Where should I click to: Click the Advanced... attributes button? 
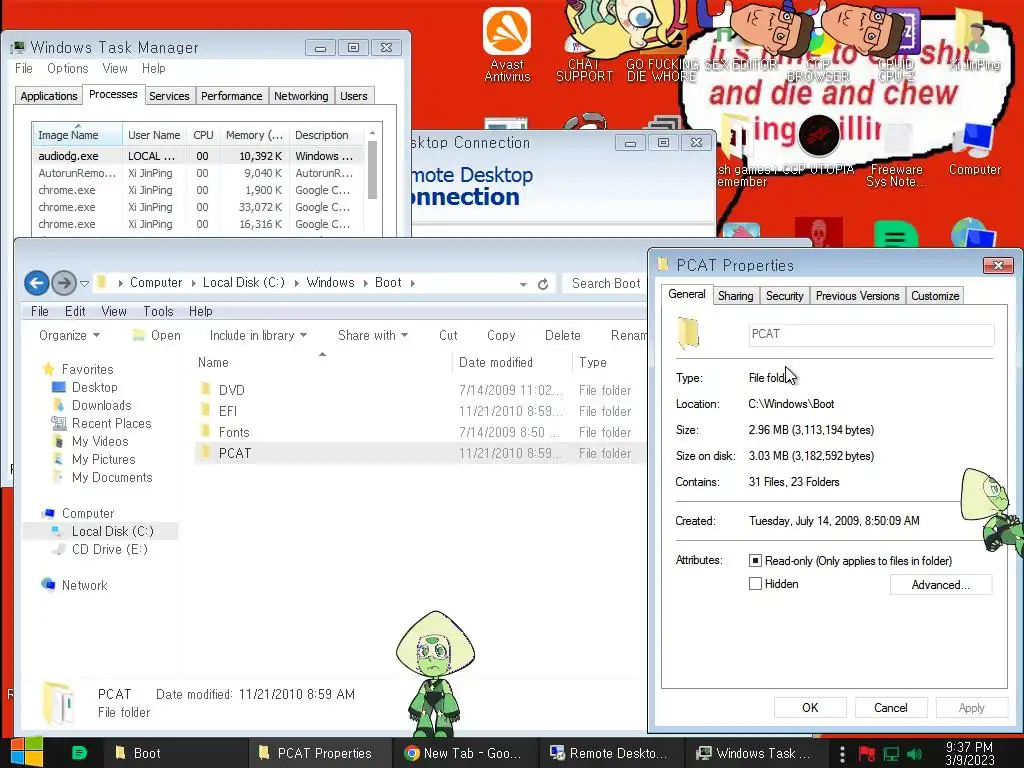(x=940, y=584)
